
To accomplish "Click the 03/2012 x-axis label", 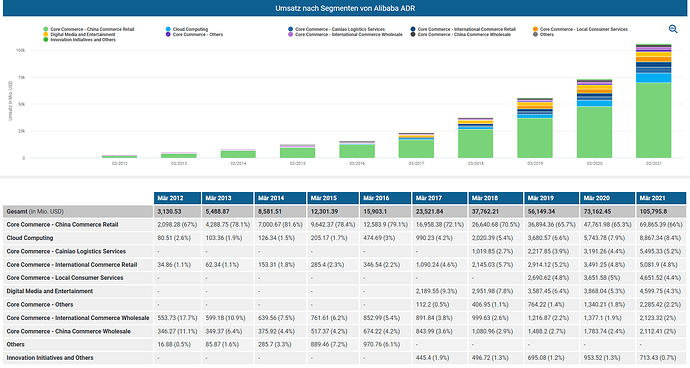I will click(119, 163).
